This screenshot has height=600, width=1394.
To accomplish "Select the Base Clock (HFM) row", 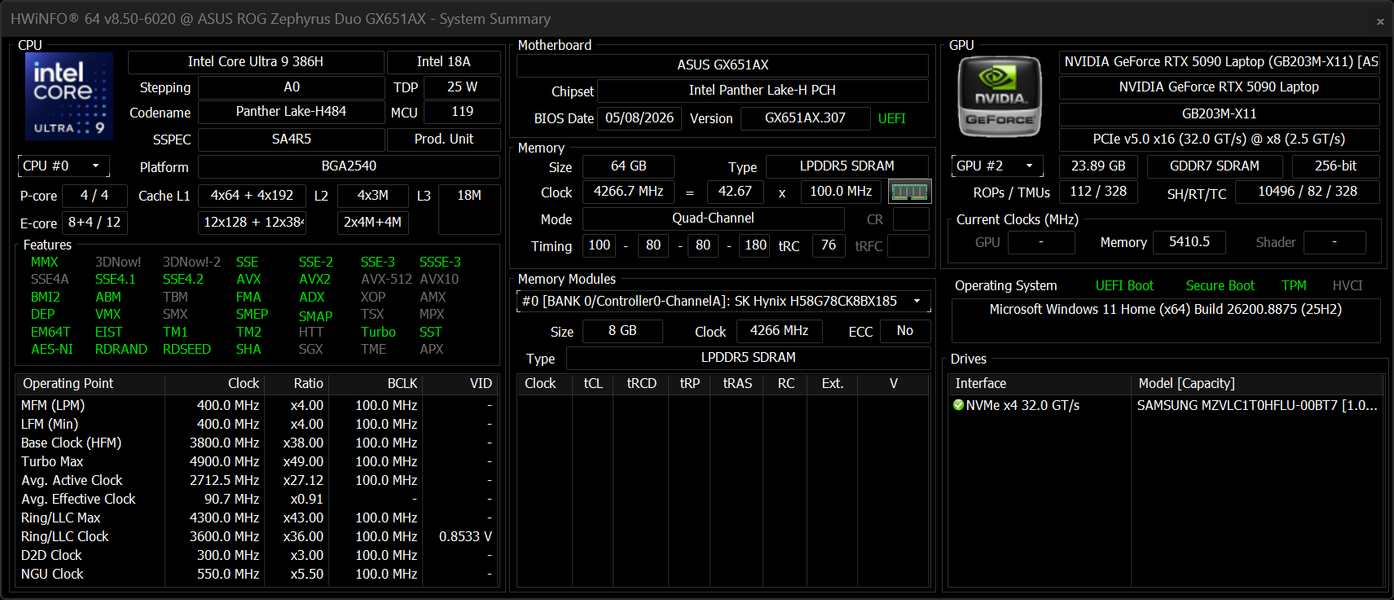I will point(256,443).
